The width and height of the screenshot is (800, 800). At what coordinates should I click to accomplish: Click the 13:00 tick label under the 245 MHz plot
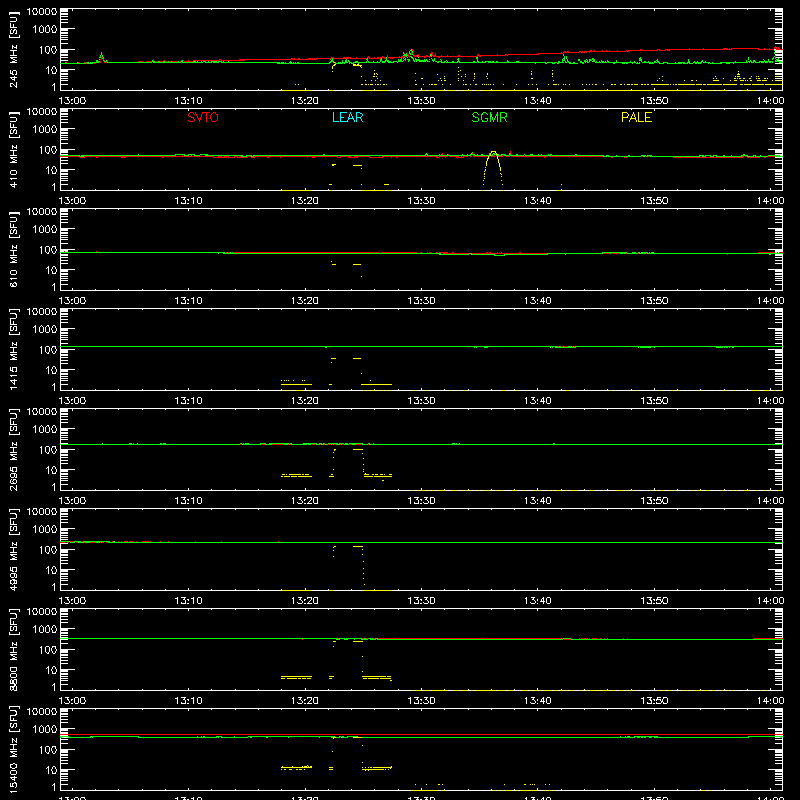click(72, 101)
